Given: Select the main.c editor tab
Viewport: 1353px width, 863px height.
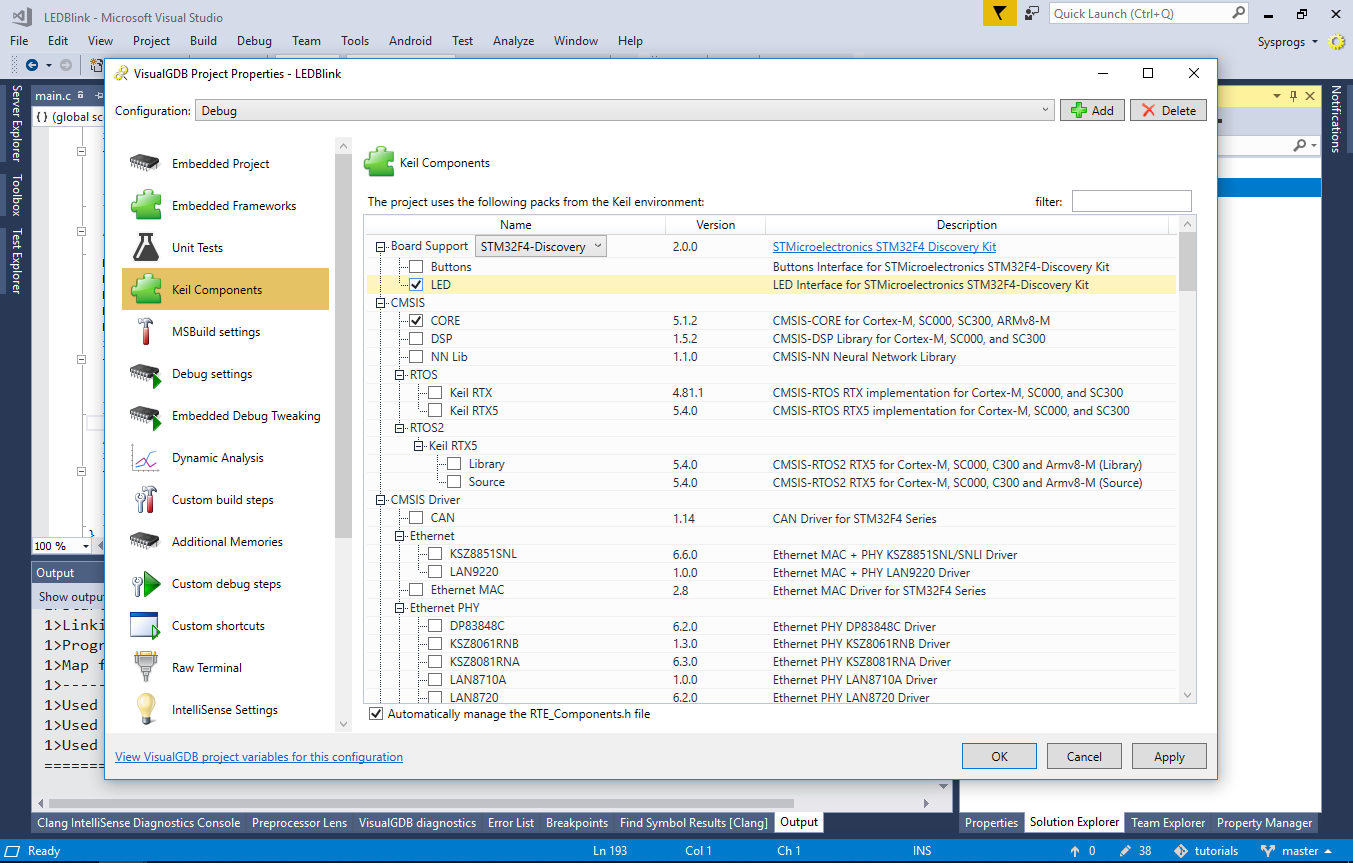Looking at the screenshot, I should click(53, 95).
